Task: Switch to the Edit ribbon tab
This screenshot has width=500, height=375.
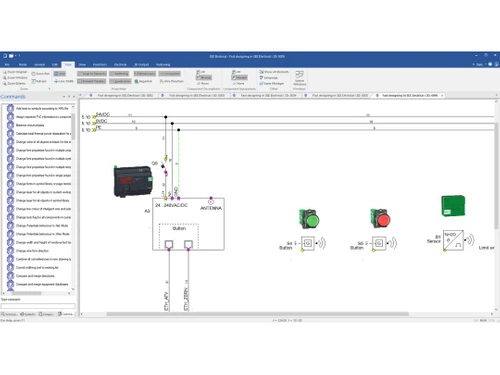Action: pos(55,65)
